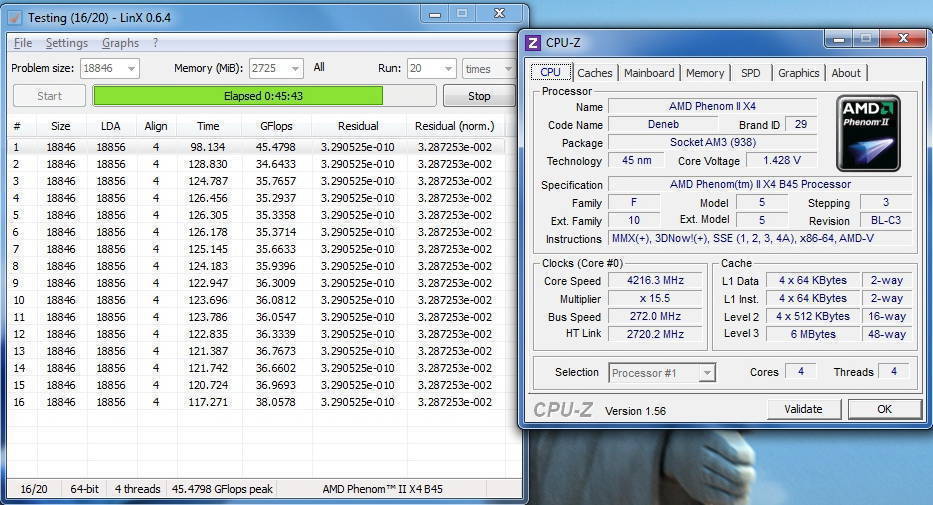Click the Residual (norm.) column header

[455, 126]
